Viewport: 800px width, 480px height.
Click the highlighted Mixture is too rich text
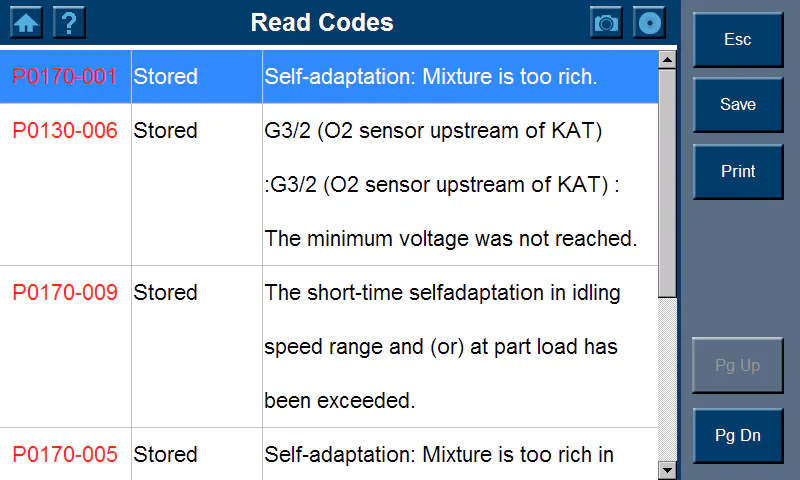(x=430, y=76)
